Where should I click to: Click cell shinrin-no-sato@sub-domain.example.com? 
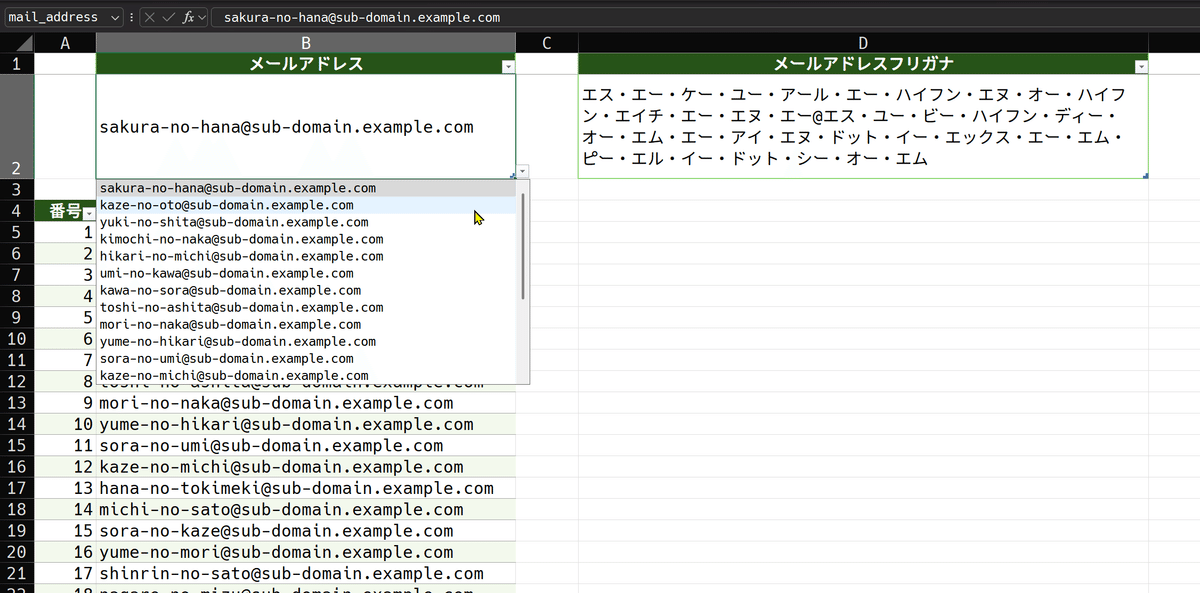point(306,573)
